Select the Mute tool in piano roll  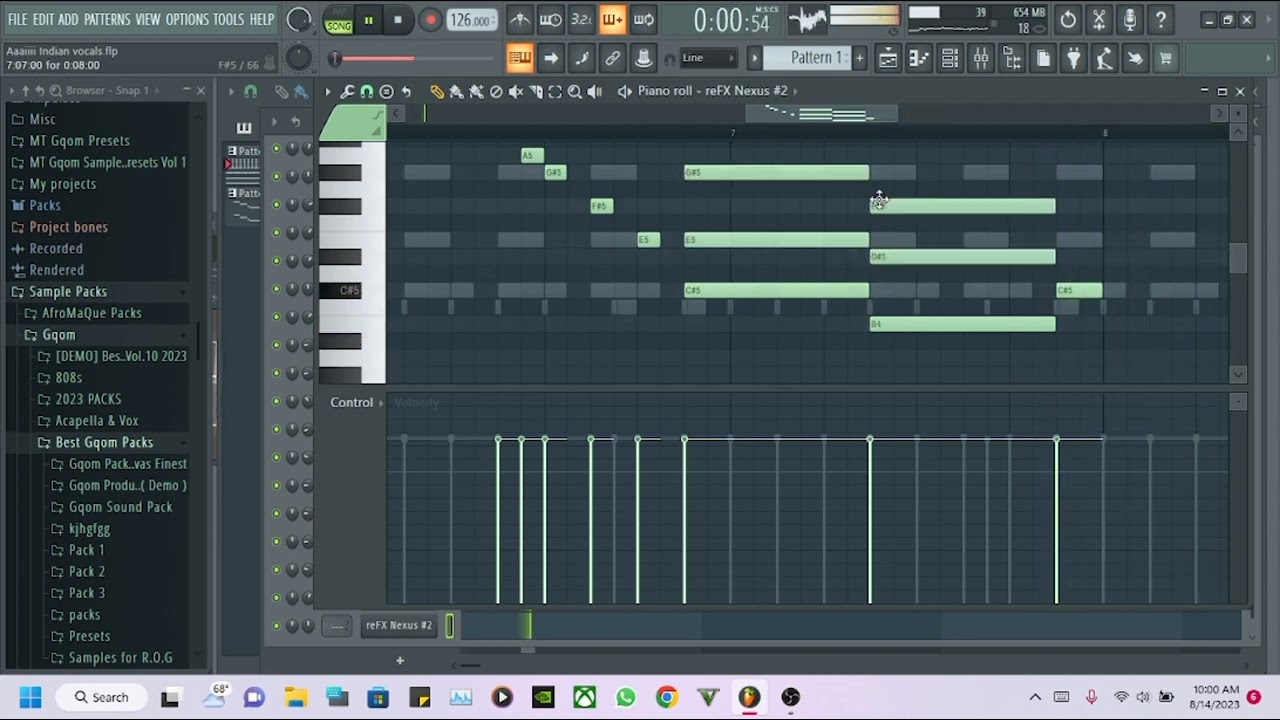tap(516, 91)
